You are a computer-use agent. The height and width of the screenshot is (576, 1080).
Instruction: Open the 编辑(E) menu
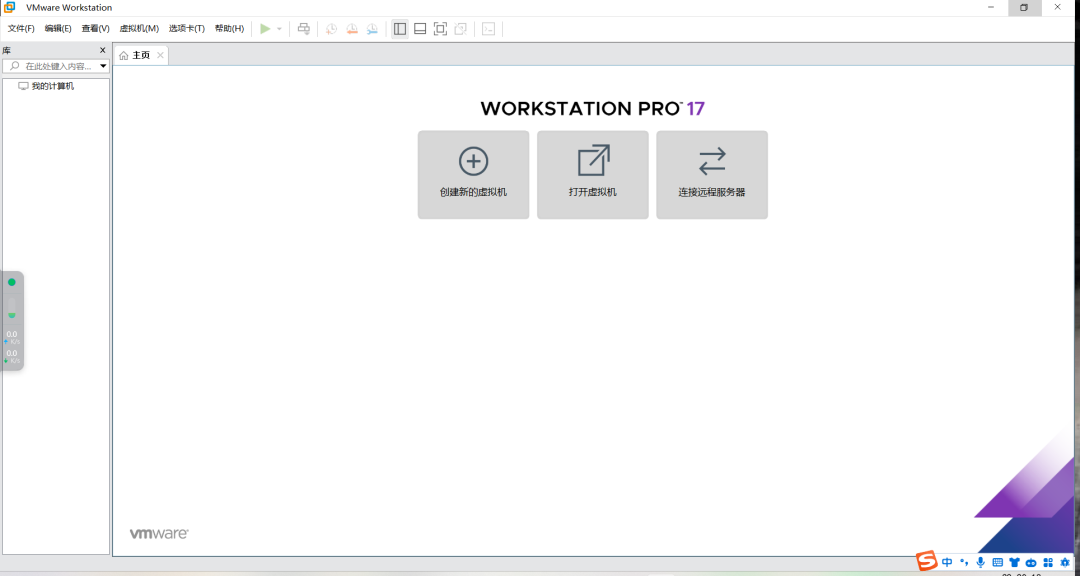click(x=58, y=29)
